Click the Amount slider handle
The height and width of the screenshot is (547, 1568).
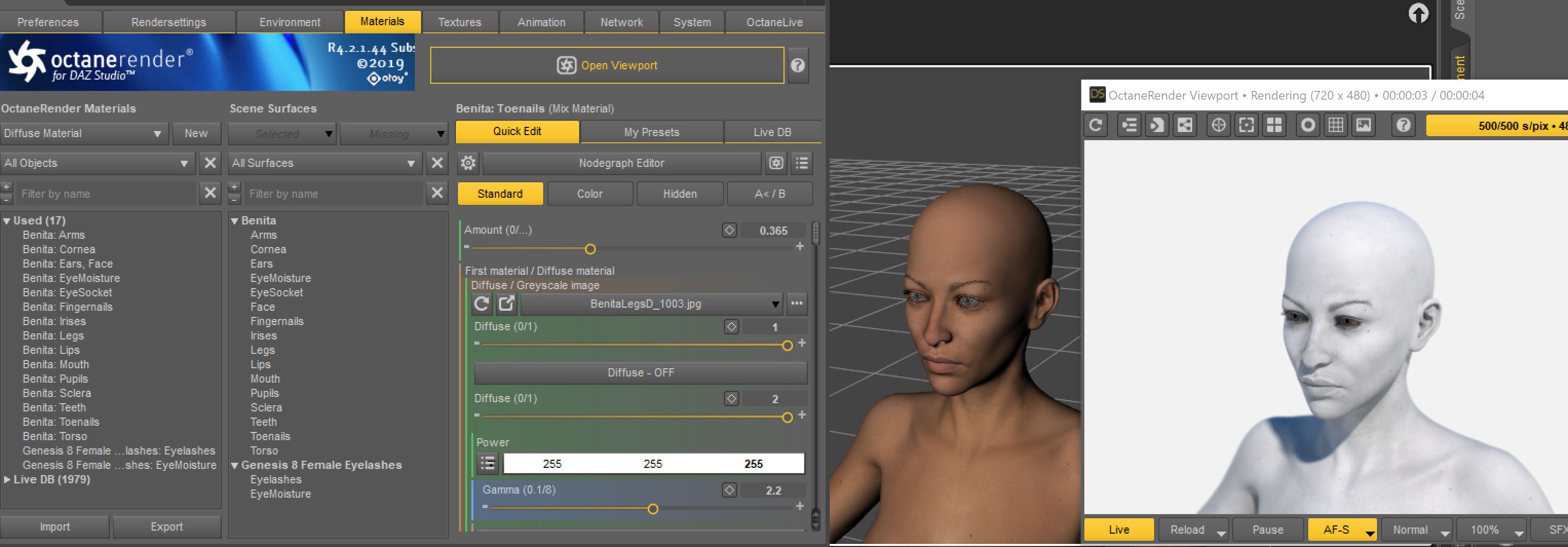pos(590,249)
